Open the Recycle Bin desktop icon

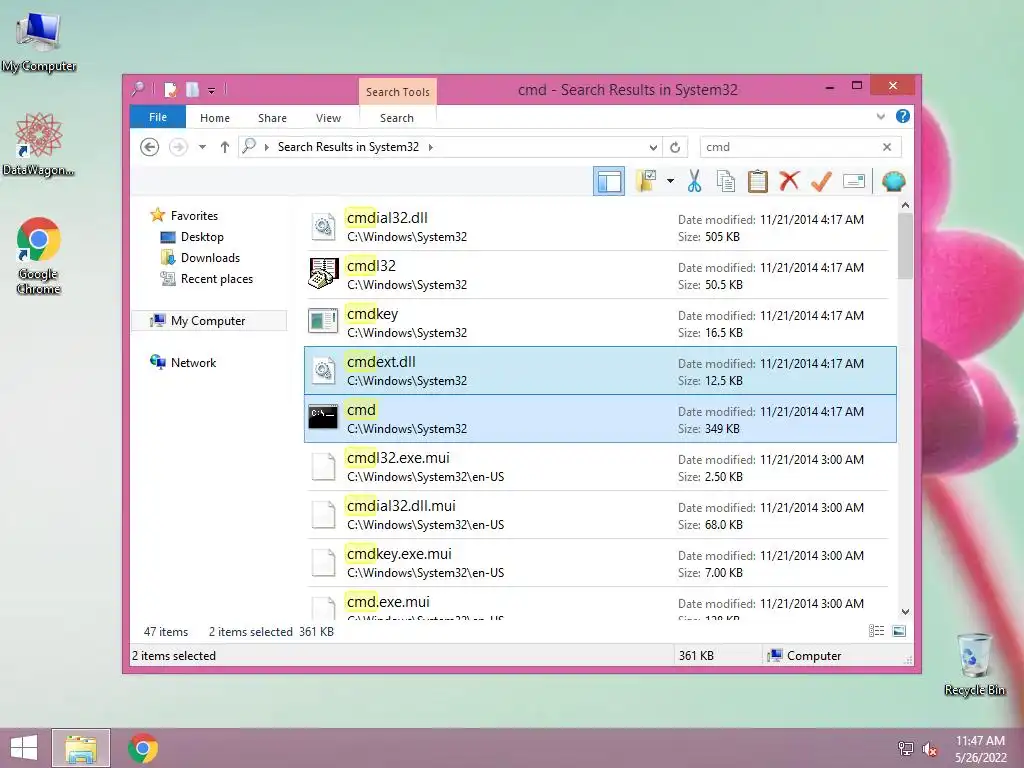pyautogui.click(x=974, y=664)
